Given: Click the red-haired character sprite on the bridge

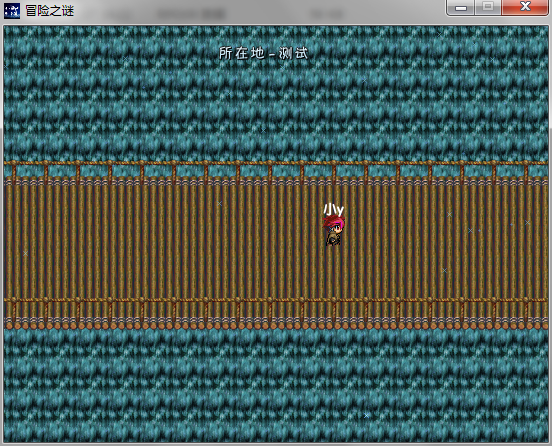Looking at the screenshot, I should (333, 230).
